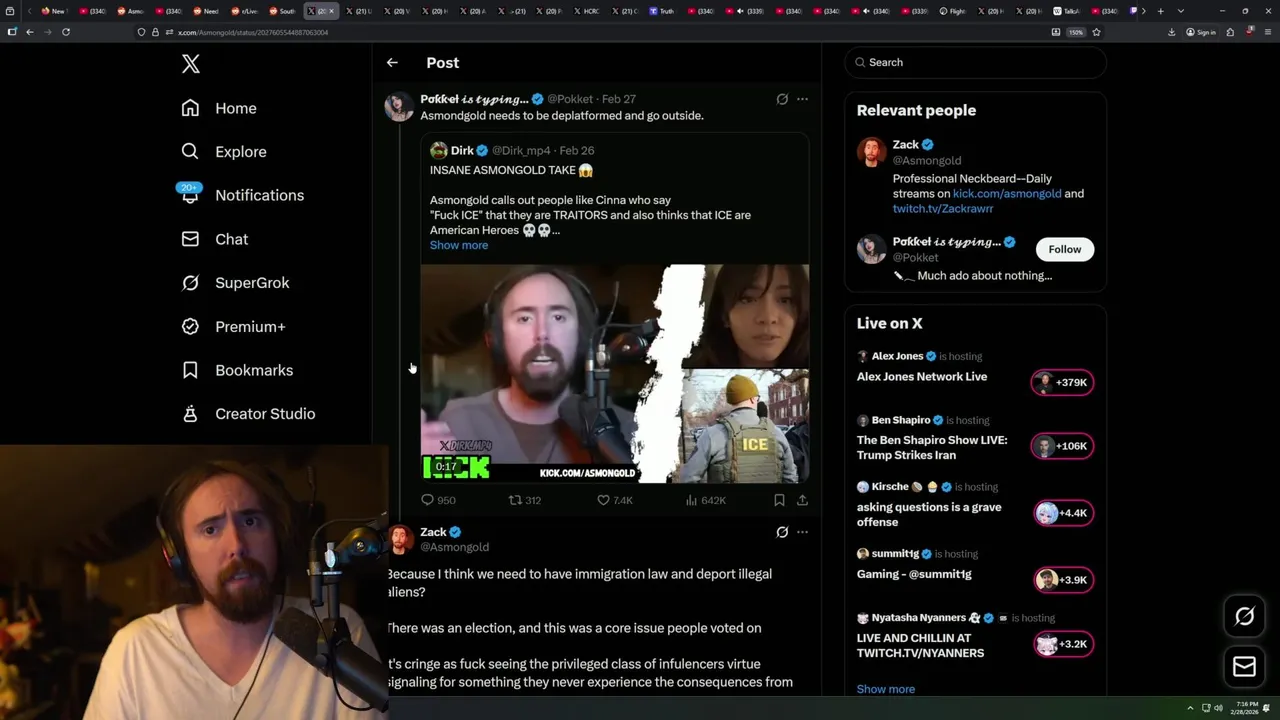Open browser extensions icon
Viewport: 1280px width, 720px height.
click(x=1230, y=32)
